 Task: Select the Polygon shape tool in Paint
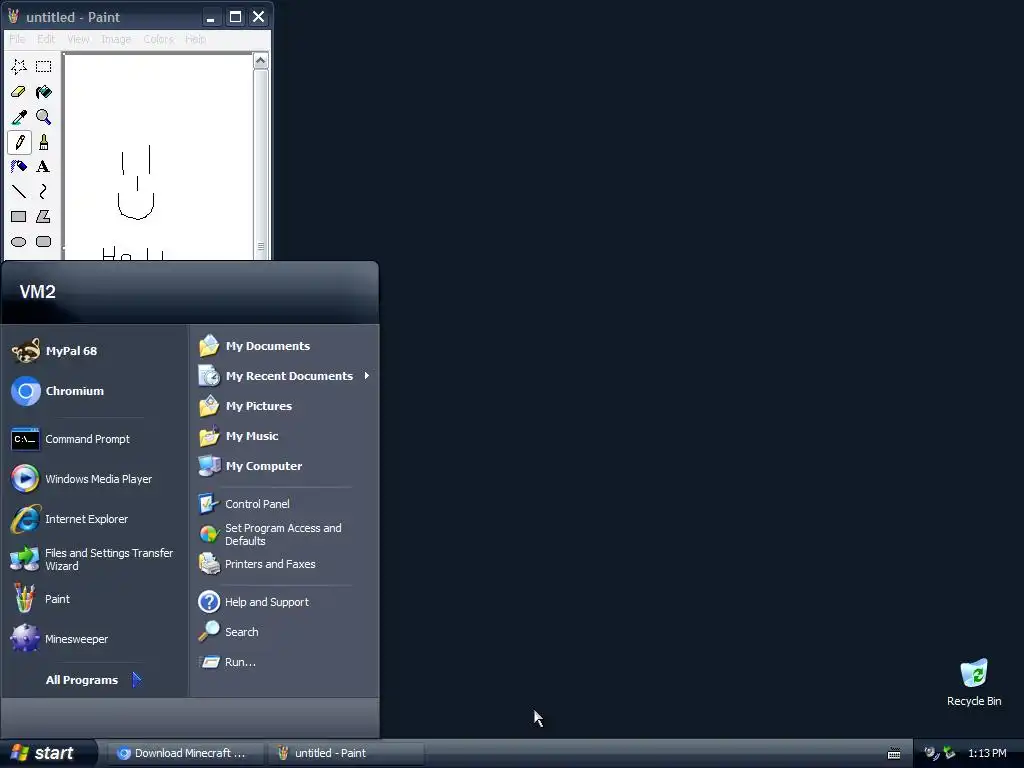point(44,216)
